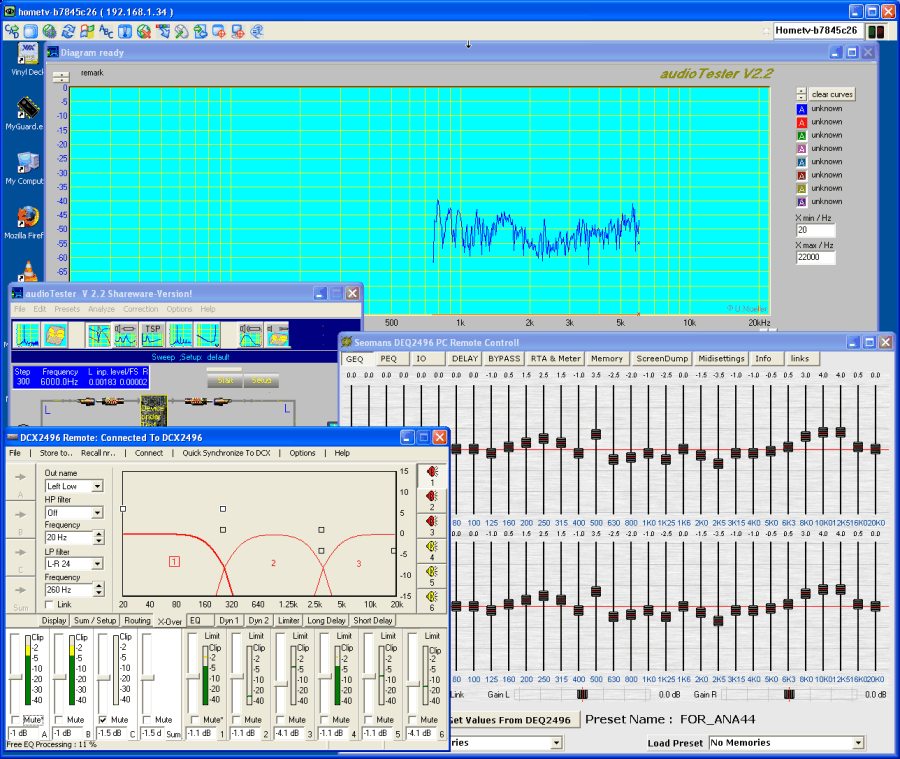Open the Options menu in DCX2496 Remote
This screenshot has width=900, height=759.
pyautogui.click(x=302, y=453)
